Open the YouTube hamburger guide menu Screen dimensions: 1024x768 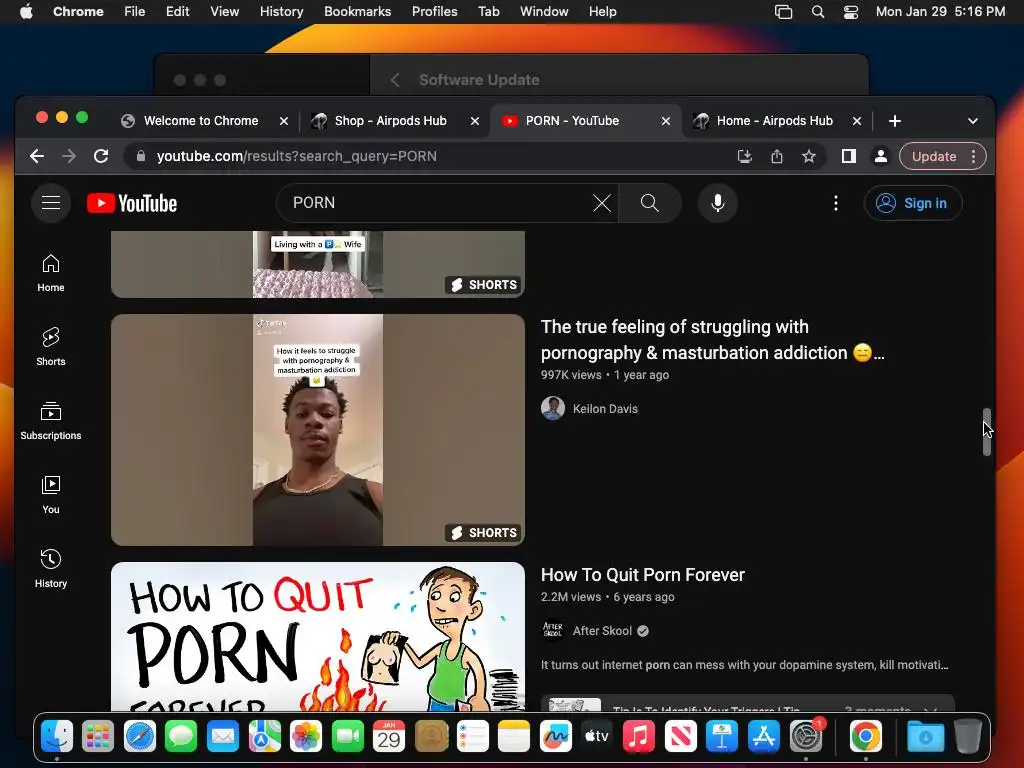[x=51, y=203]
